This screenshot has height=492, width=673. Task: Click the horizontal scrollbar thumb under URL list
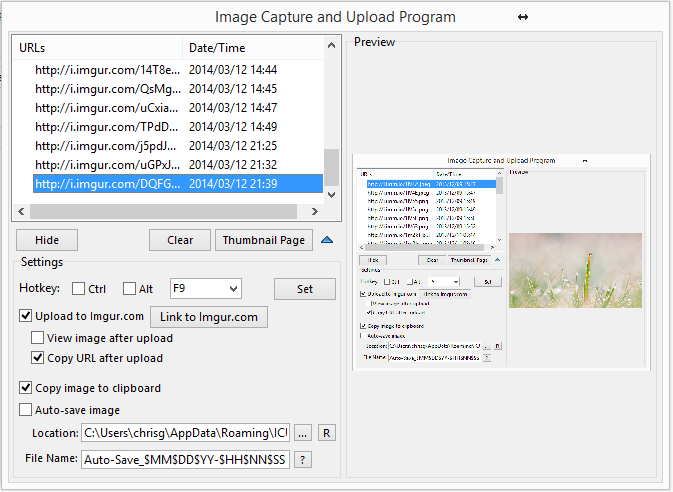(x=163, y=211)
